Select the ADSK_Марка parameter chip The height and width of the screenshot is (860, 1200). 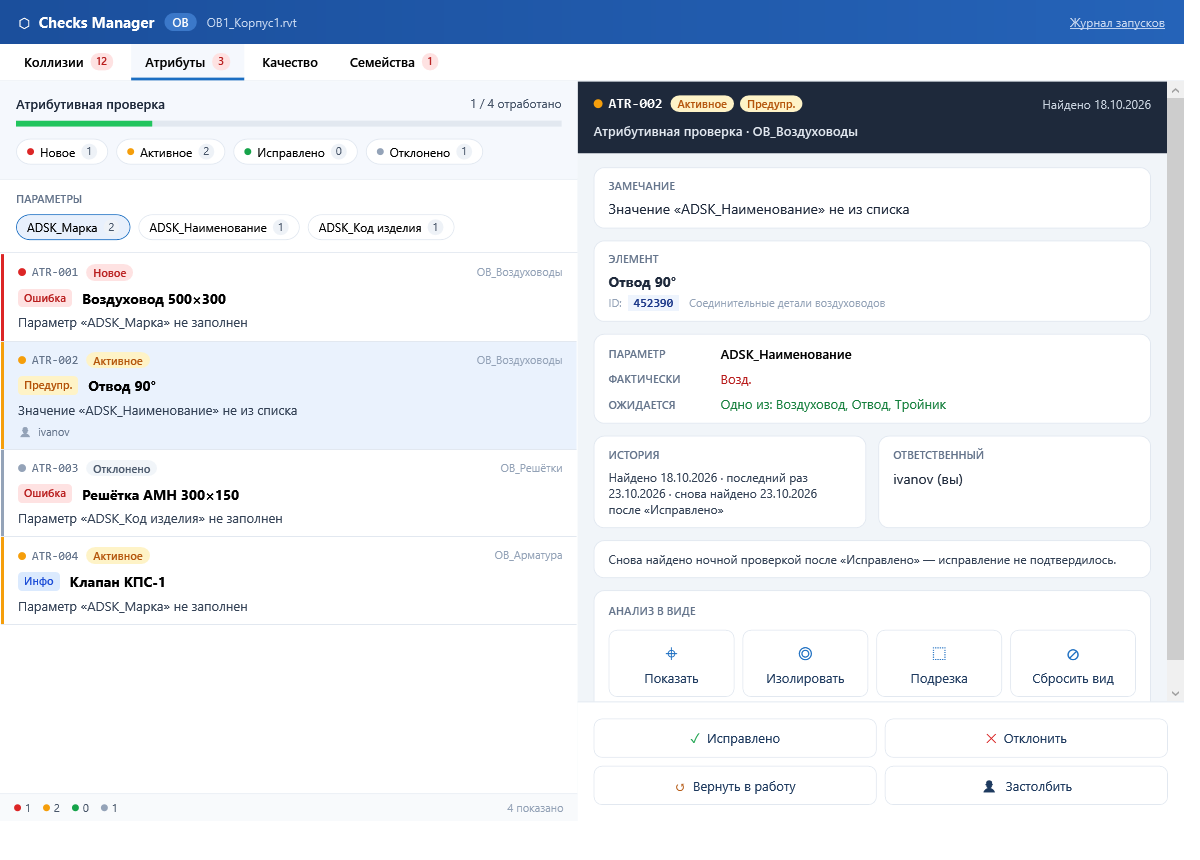tap(73, 228)
